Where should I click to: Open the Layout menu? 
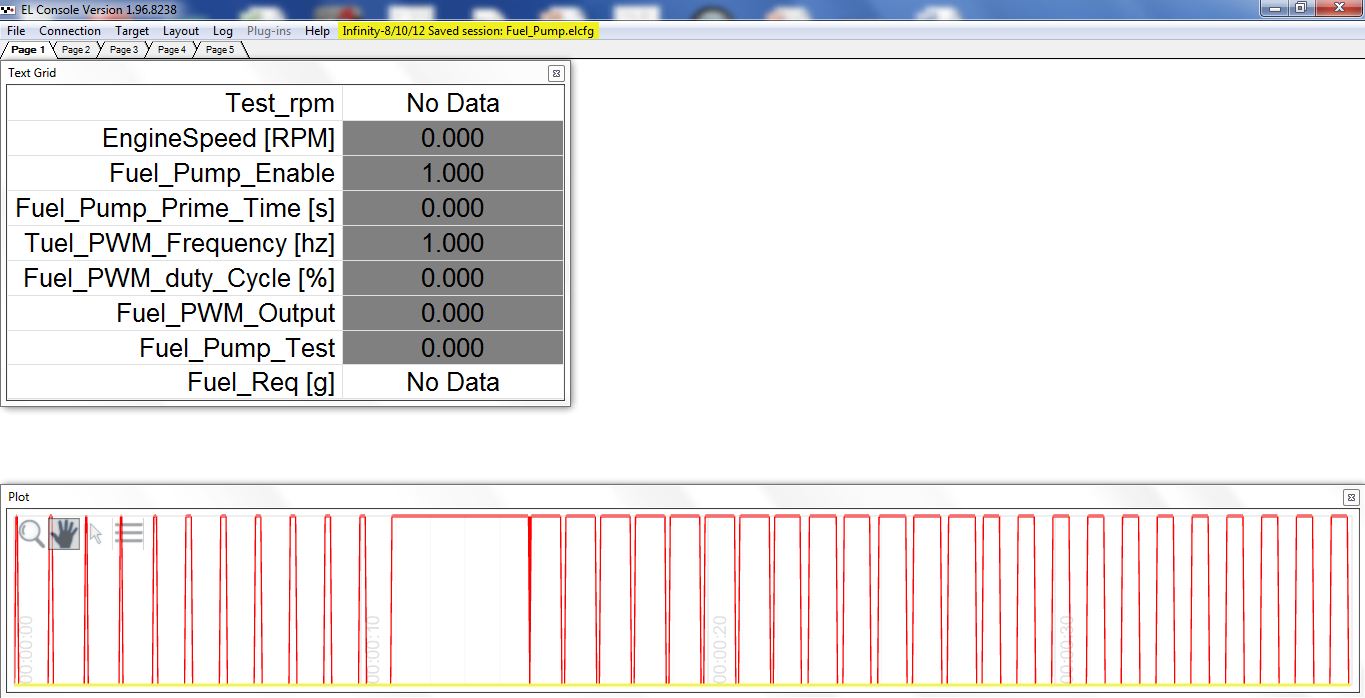[181, 31]
